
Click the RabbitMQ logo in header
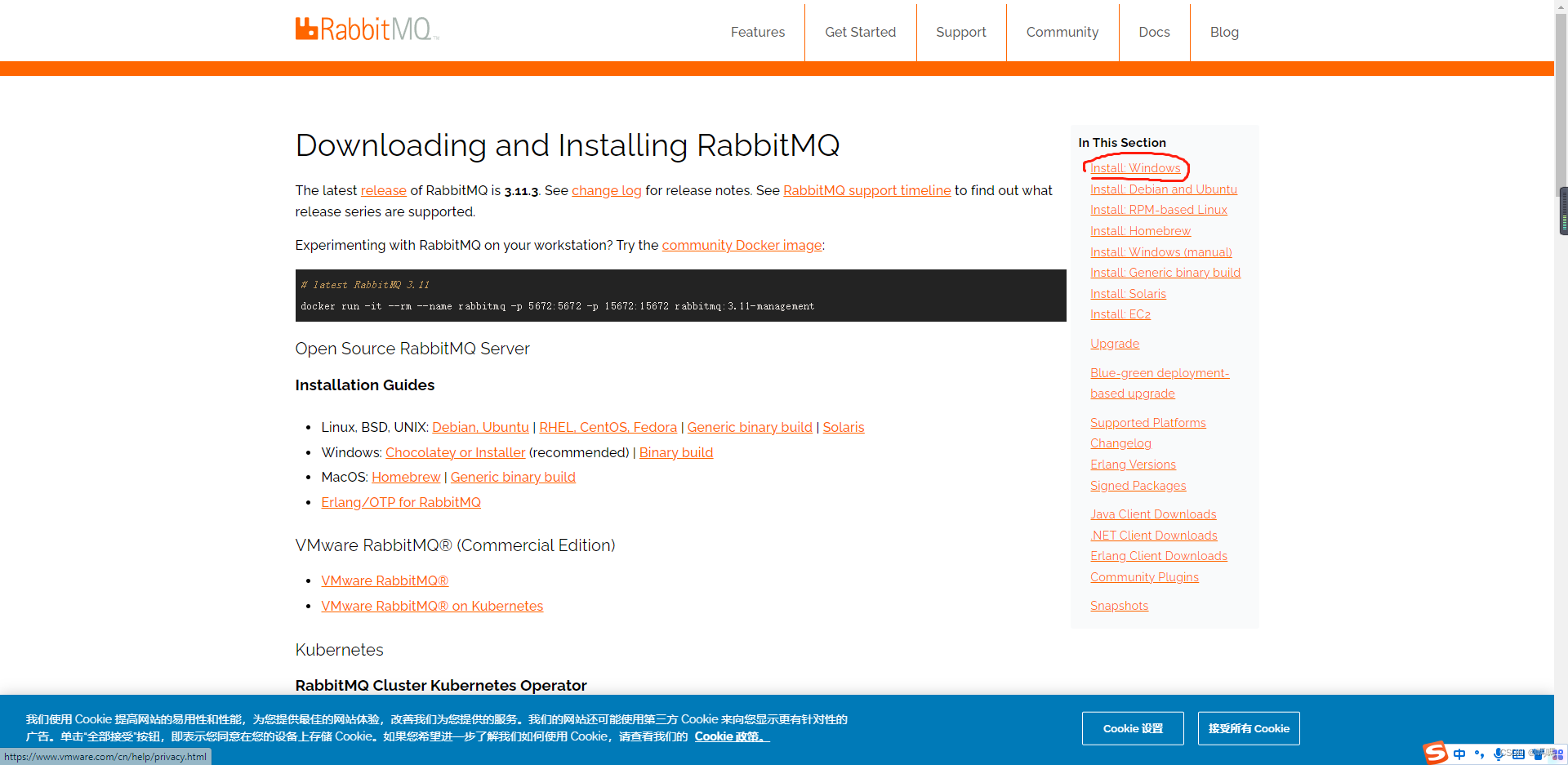pos(367,29)
